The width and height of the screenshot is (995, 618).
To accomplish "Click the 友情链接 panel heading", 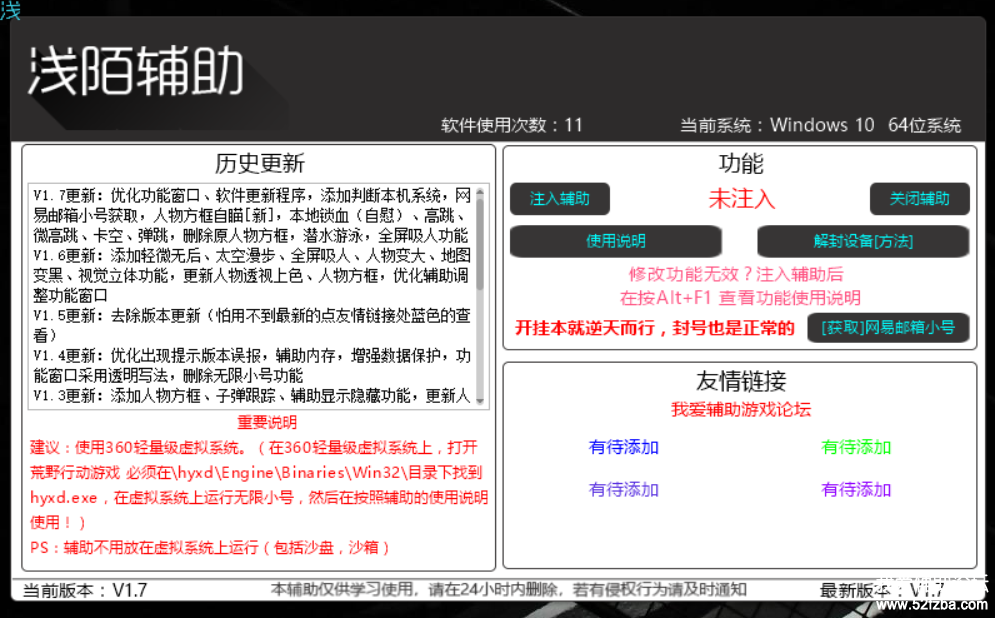I will click(x=741, y=381).
